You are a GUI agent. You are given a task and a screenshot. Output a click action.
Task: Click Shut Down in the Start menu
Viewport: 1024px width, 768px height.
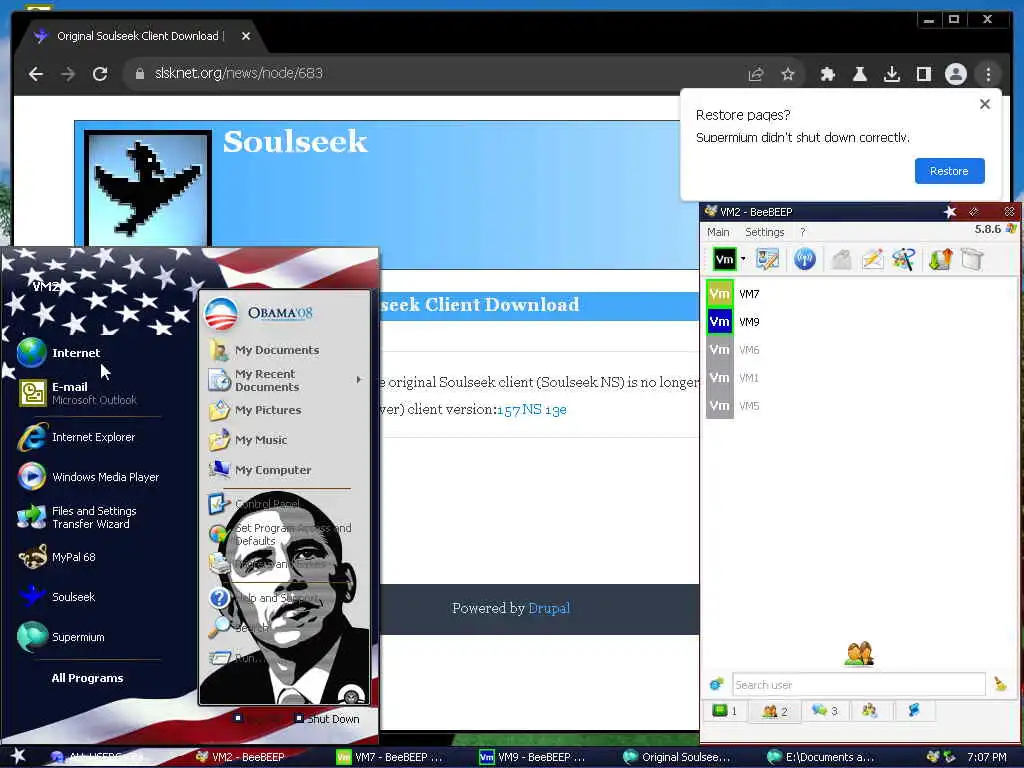(x=327, y=718)
